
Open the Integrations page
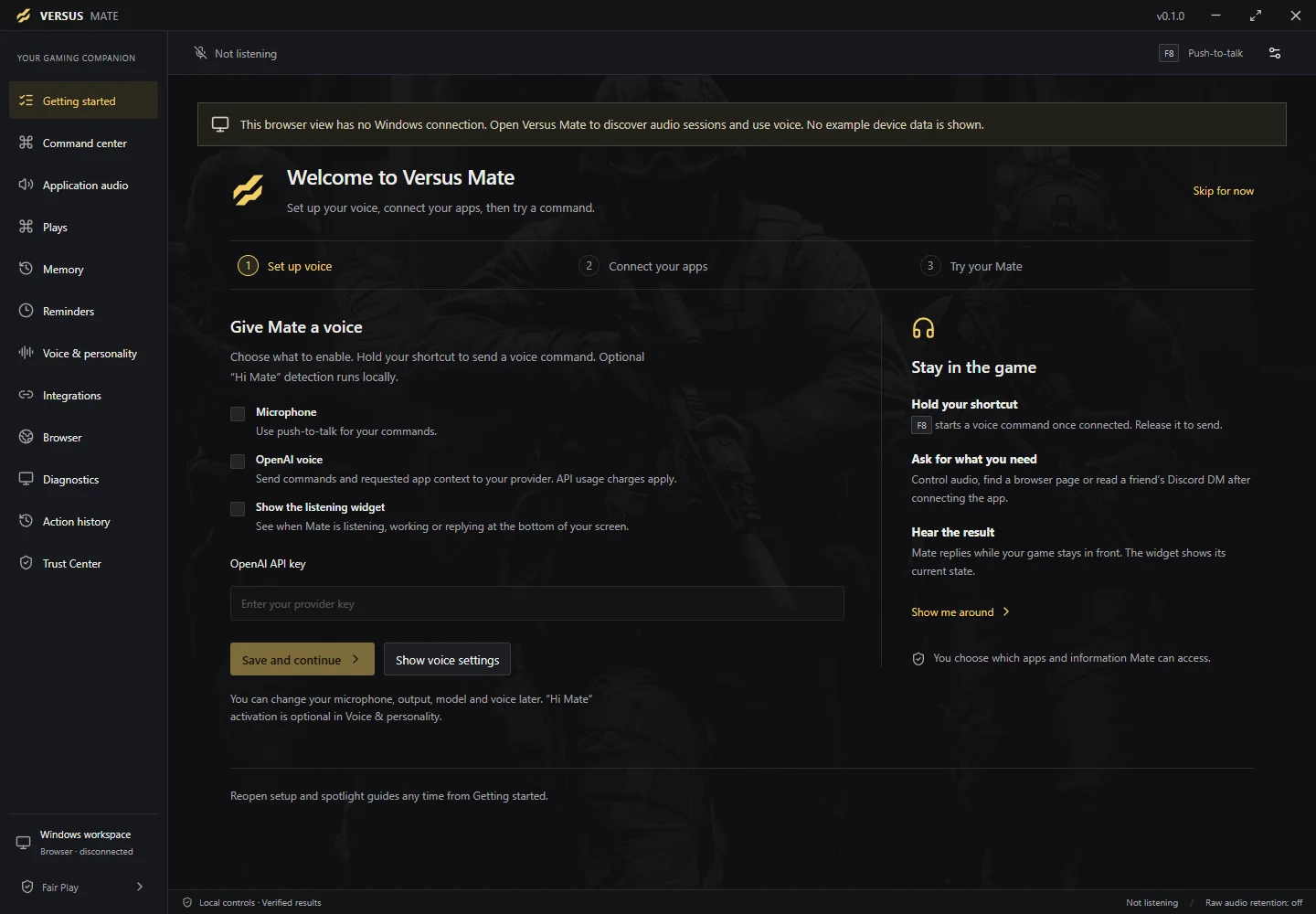tap(83, 395)
